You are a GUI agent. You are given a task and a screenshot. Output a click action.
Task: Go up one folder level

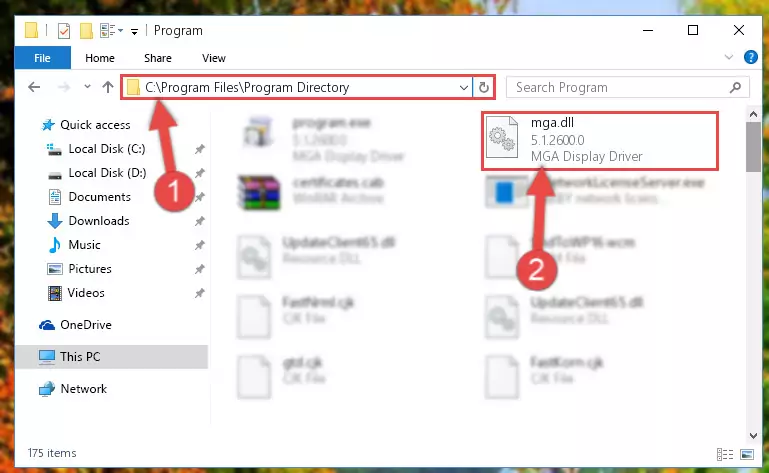(x=108, y=87)
